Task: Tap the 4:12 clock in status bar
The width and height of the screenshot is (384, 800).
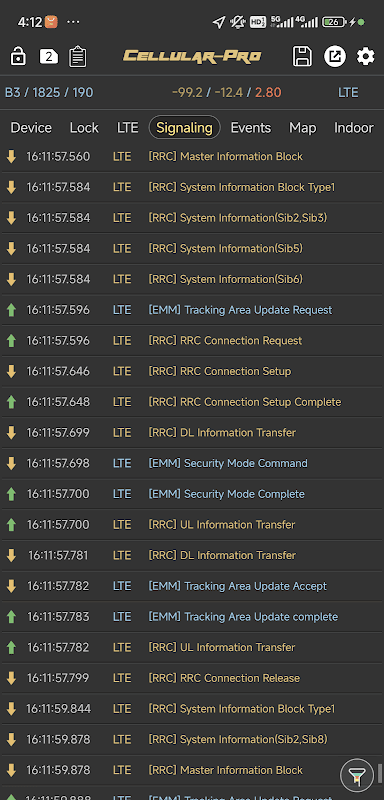Action: click(x=29, y=22)
